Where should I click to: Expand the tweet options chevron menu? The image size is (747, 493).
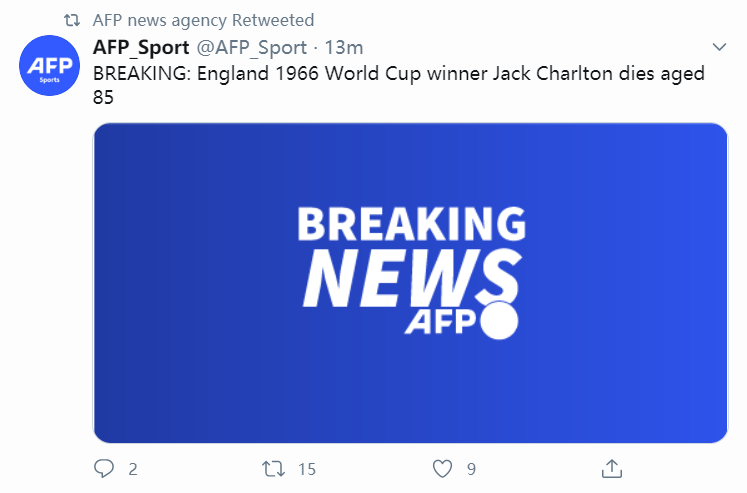[719, 48]
